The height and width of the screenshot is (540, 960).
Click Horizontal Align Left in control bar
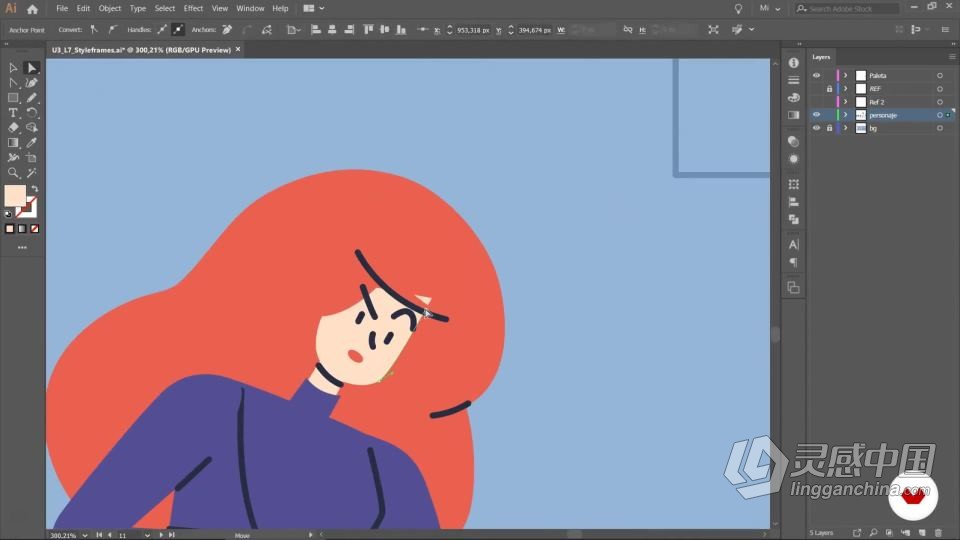point(316,29)
